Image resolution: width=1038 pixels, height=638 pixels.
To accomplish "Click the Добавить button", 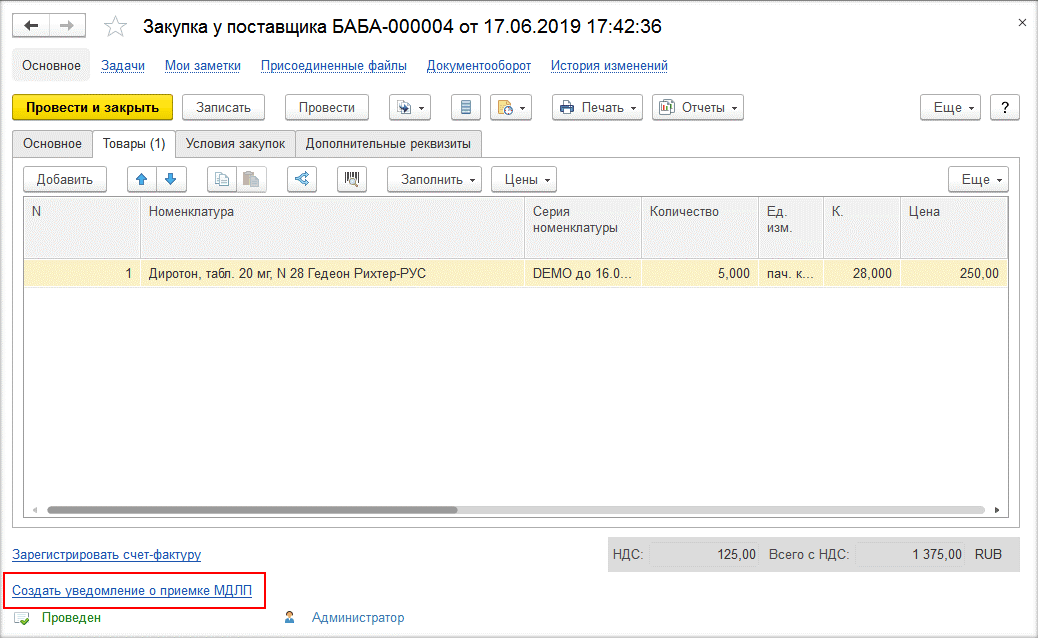I will (65, 179).
